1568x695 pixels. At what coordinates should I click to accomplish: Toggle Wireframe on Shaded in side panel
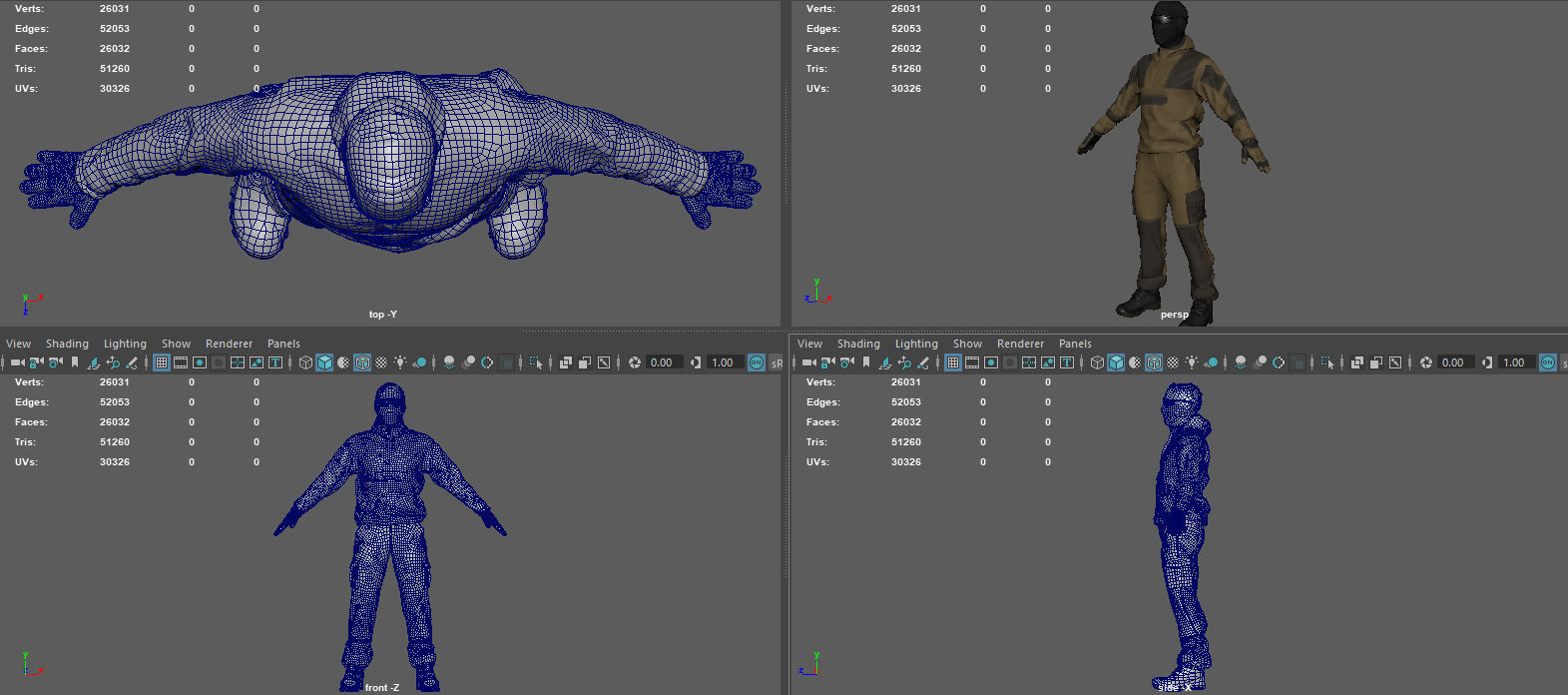[x=1154, y=362]
